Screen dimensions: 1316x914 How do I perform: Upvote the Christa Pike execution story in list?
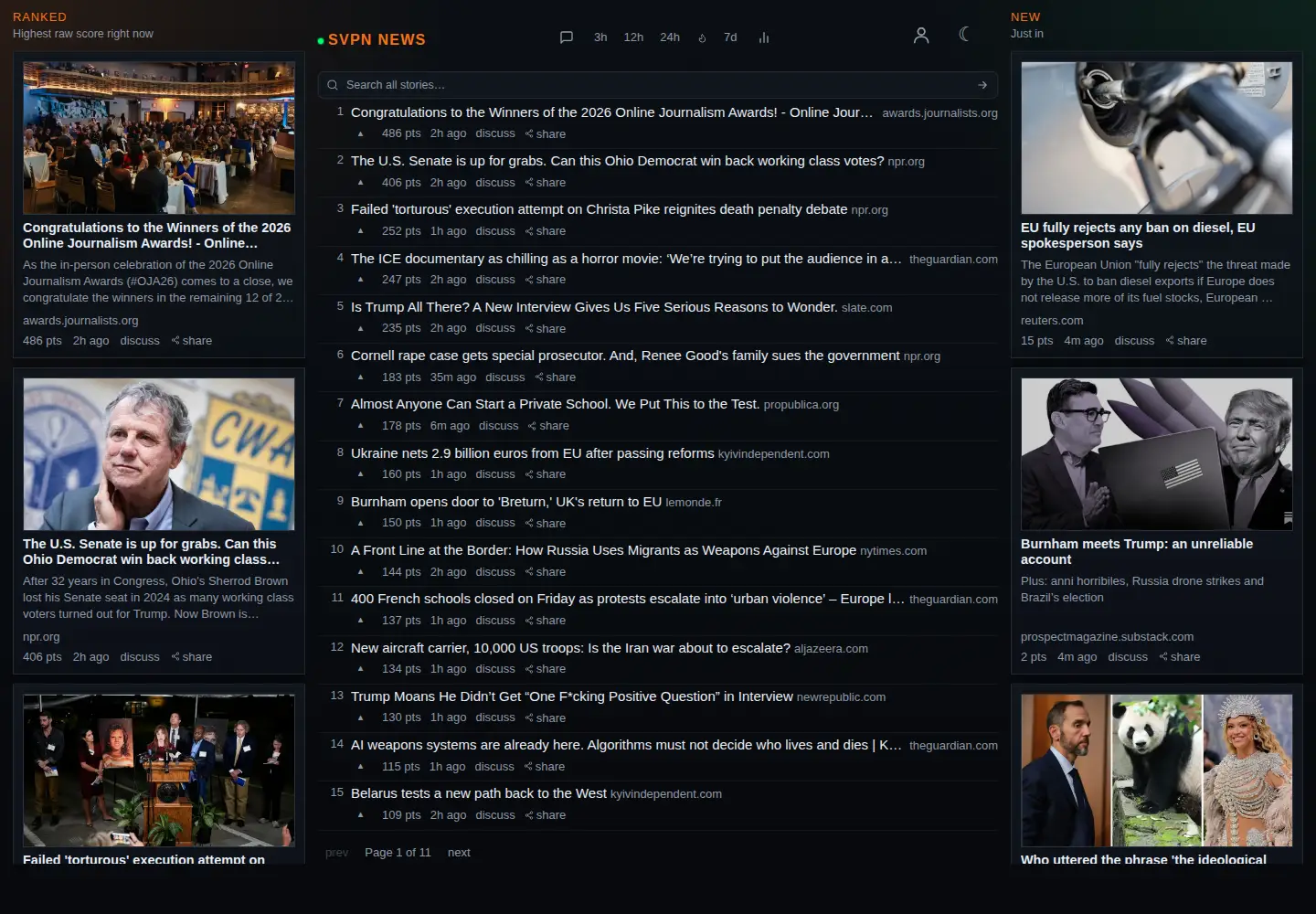pyautogui.click(x=361, y=231)
